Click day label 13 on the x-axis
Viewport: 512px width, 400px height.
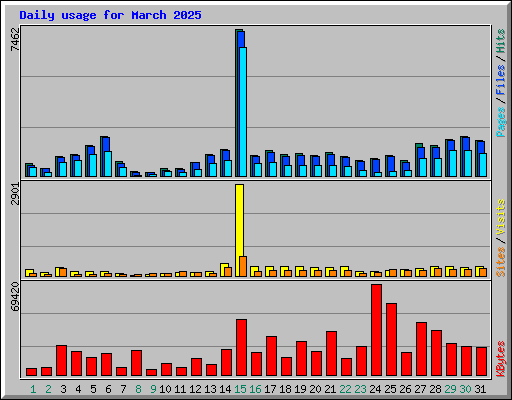click(210, 389)
